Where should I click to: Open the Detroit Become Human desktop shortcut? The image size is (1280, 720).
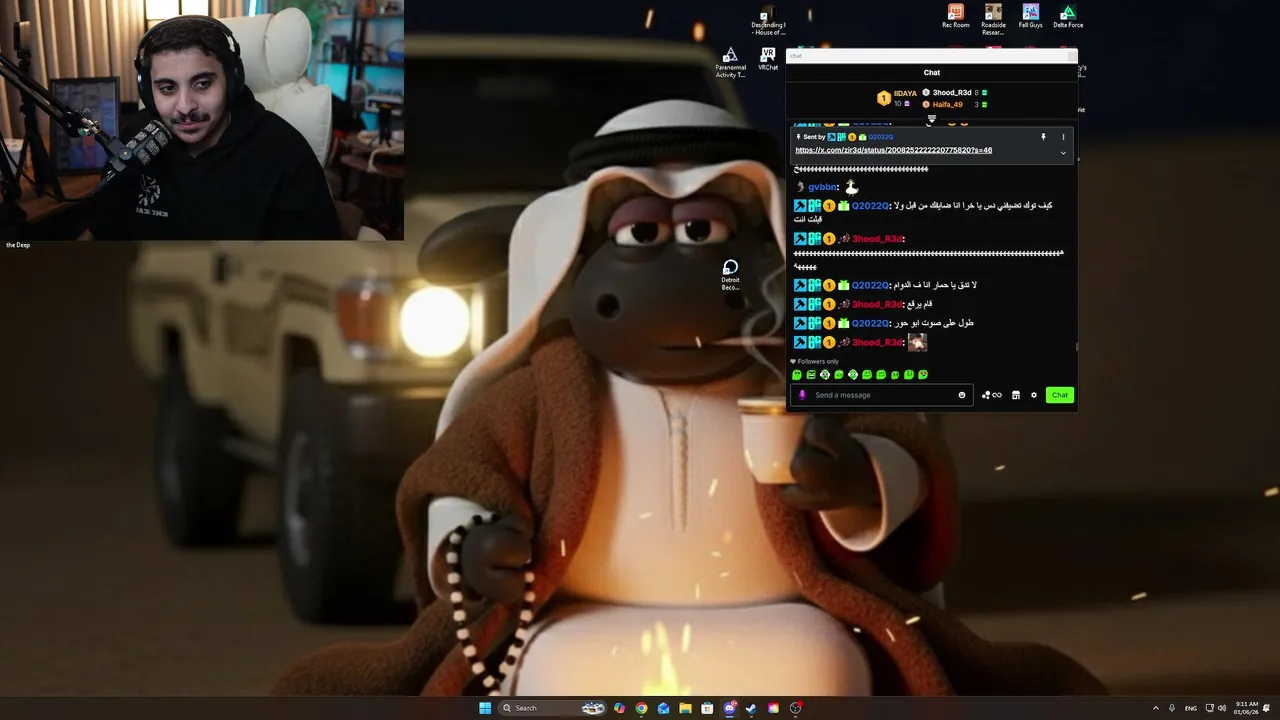click(730, 275)
